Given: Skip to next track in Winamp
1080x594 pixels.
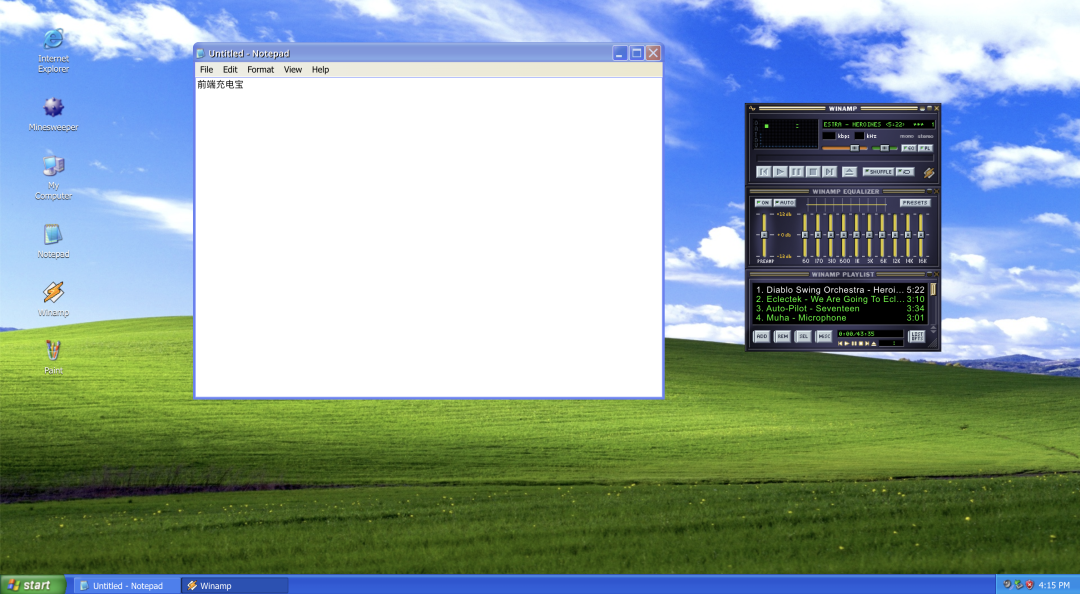Looking at the screenshot, I should (829, 172).
